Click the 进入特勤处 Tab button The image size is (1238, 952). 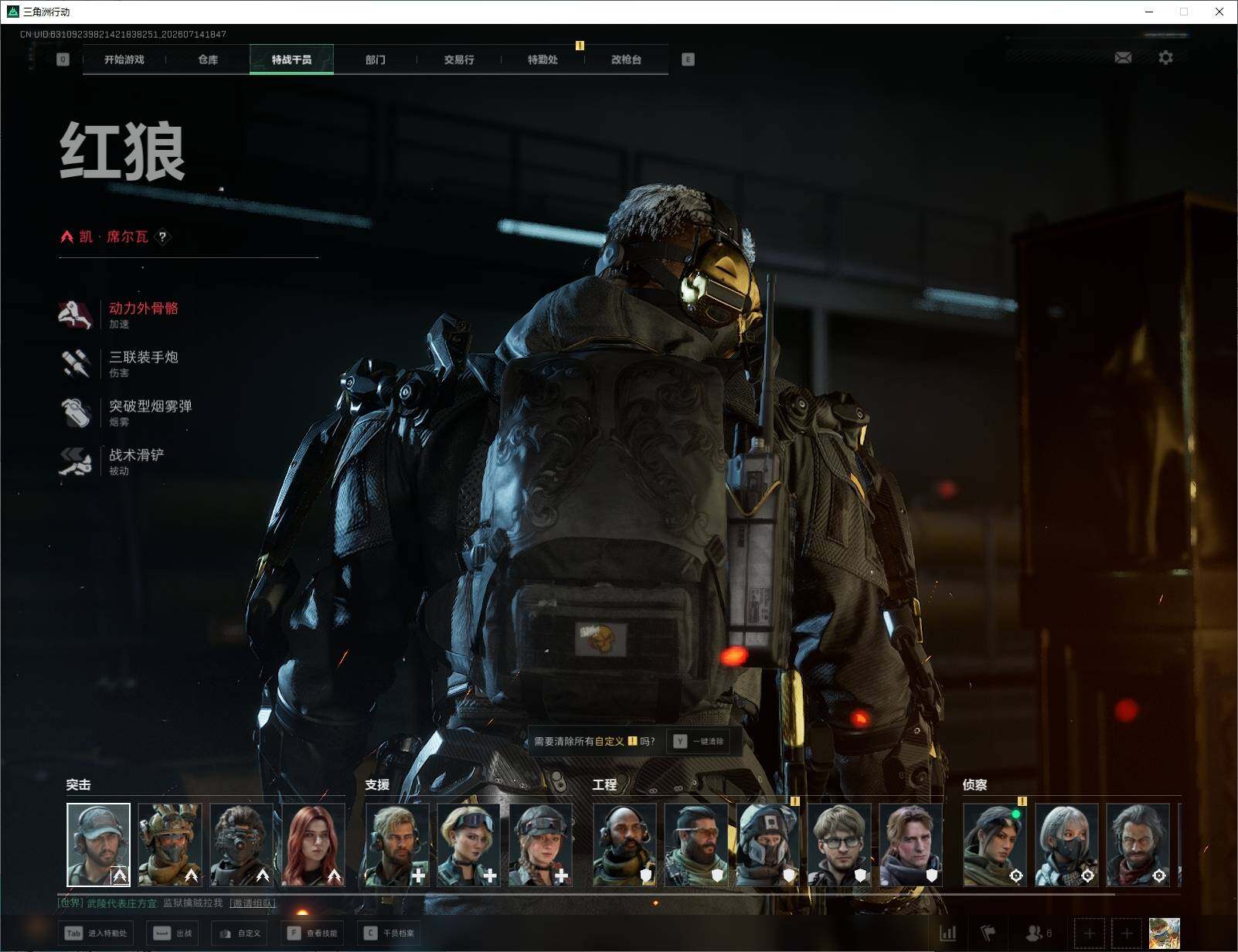click(97, 933)
